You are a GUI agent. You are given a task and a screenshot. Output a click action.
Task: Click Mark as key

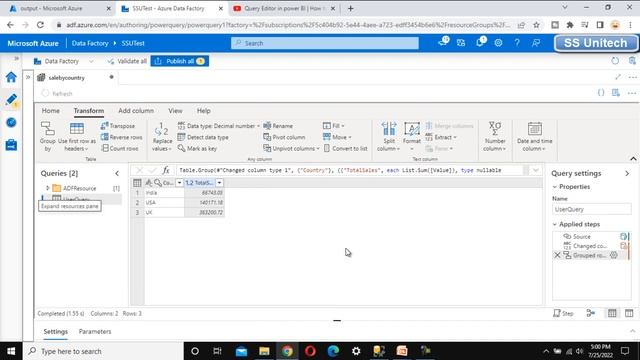coord(197,148)
